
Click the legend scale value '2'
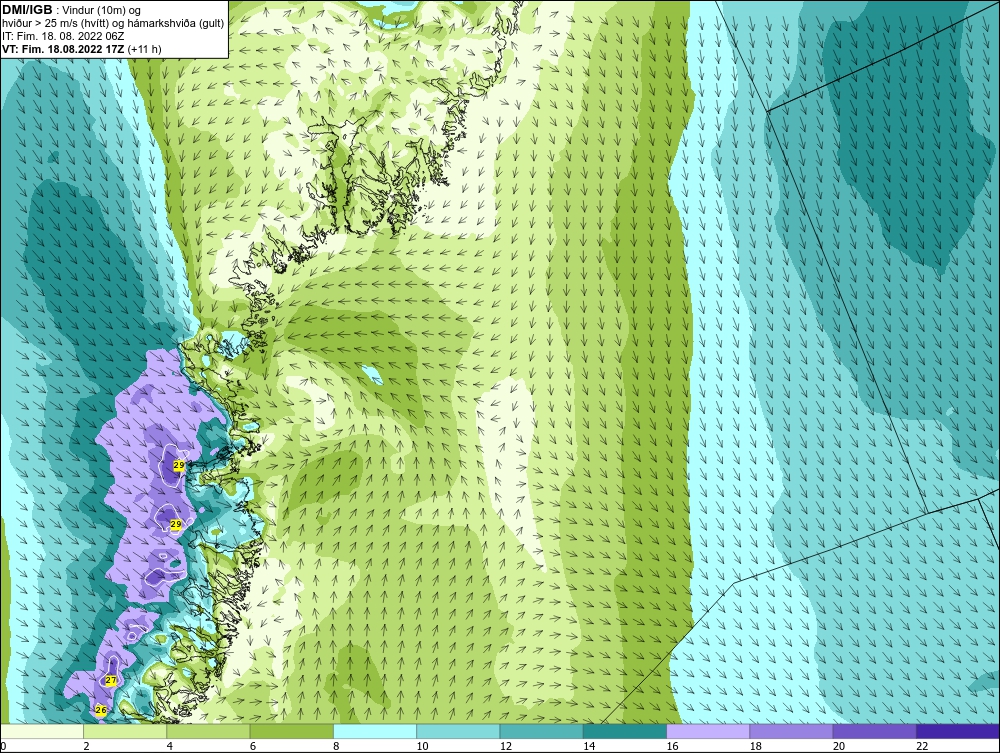(86, 747)
